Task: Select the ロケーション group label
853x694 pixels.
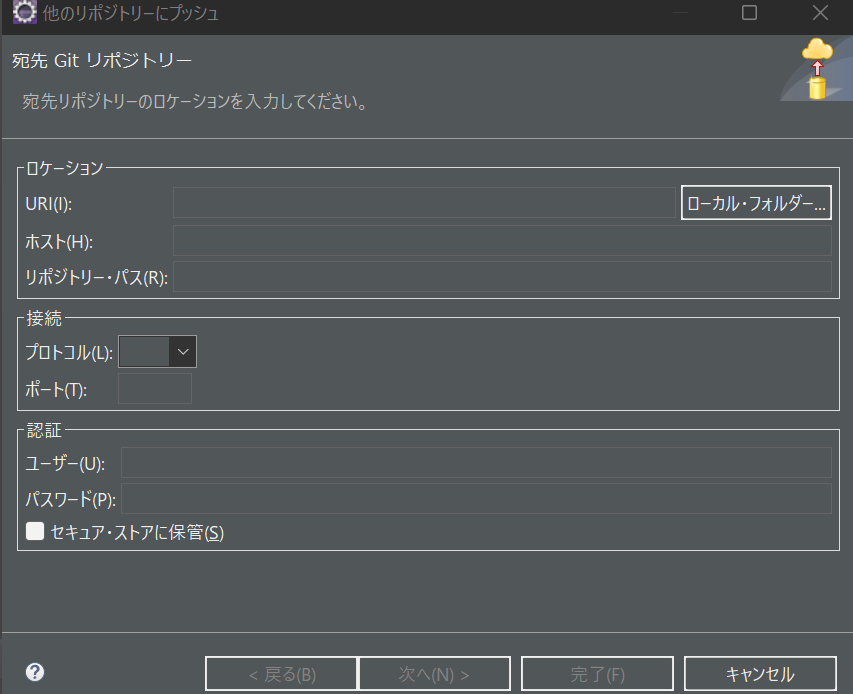Action: 63,168
